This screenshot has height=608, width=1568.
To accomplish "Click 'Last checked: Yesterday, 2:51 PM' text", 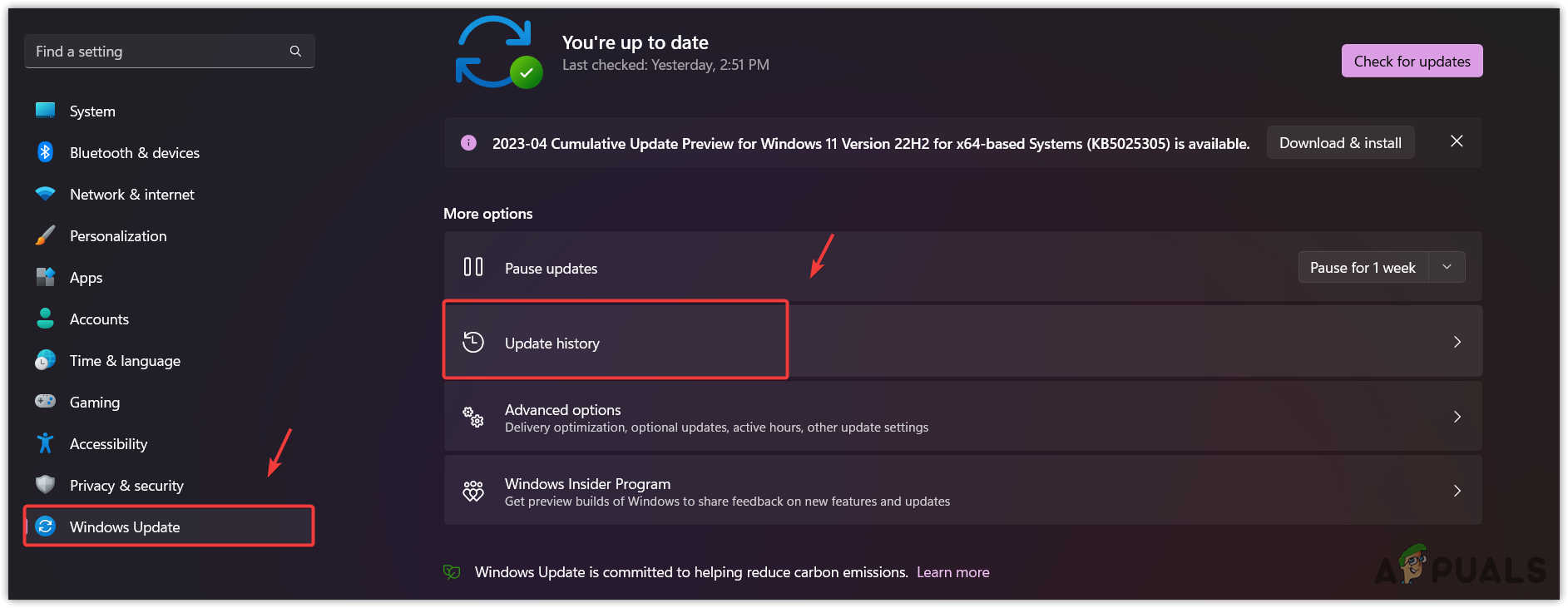I will [665, 65].
